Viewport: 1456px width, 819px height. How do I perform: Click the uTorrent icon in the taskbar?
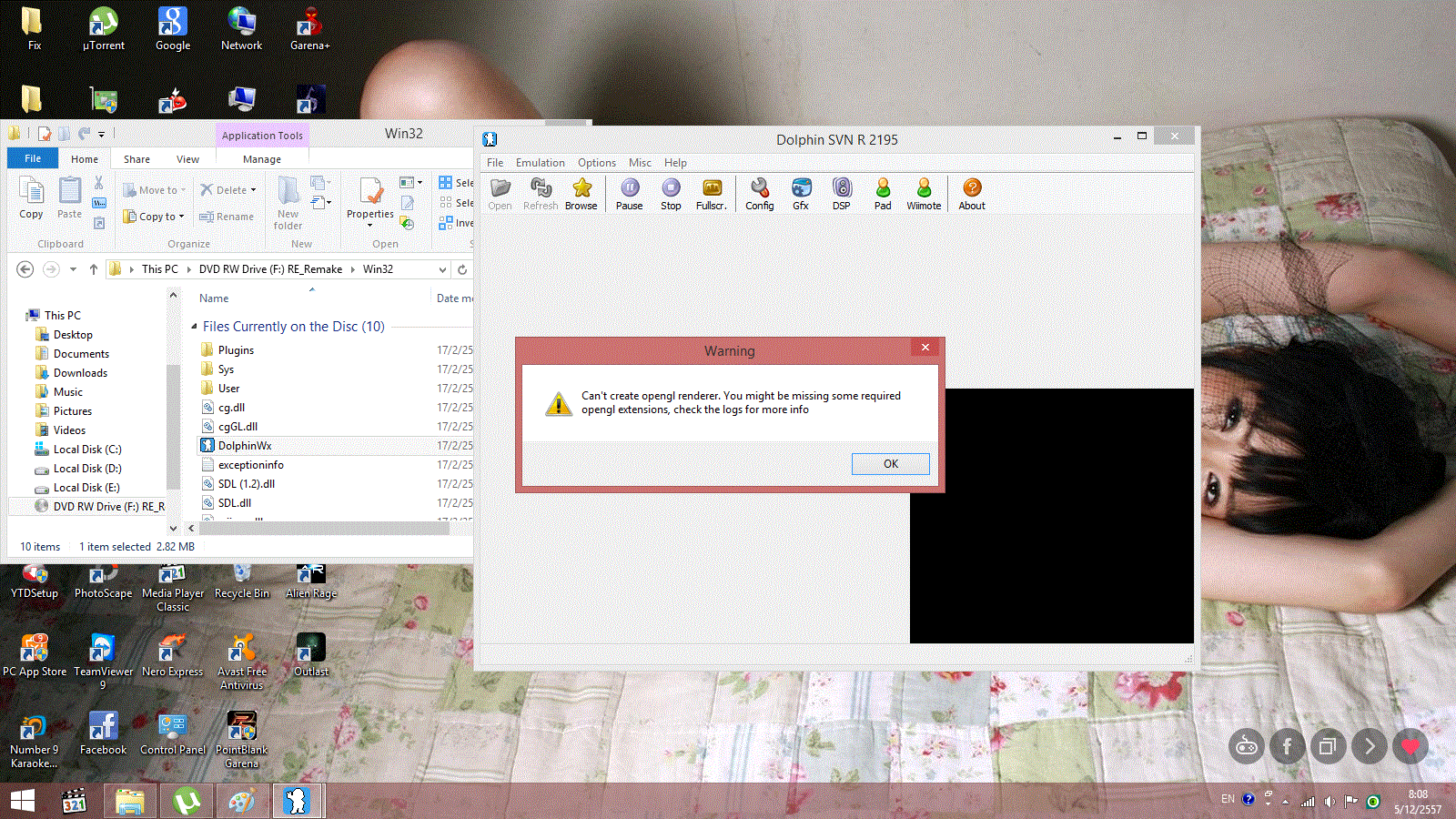coord(187,801)
